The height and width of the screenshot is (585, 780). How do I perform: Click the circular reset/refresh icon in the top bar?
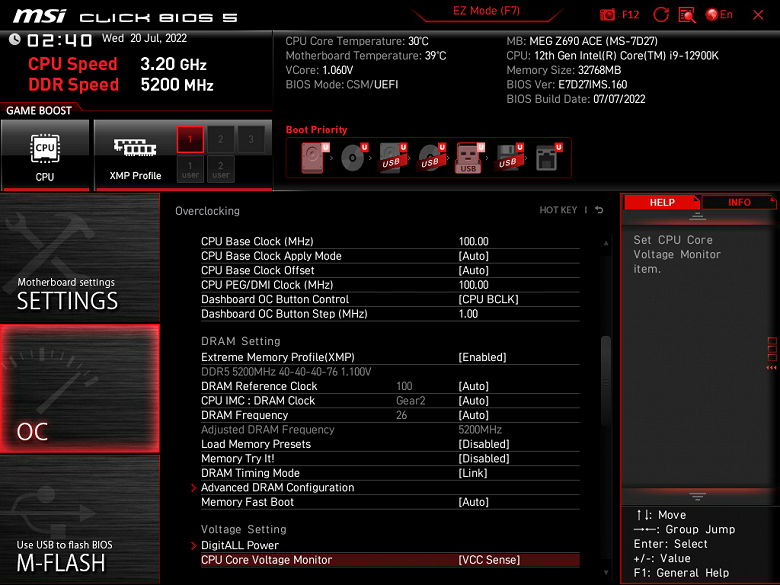pos(661,15)
